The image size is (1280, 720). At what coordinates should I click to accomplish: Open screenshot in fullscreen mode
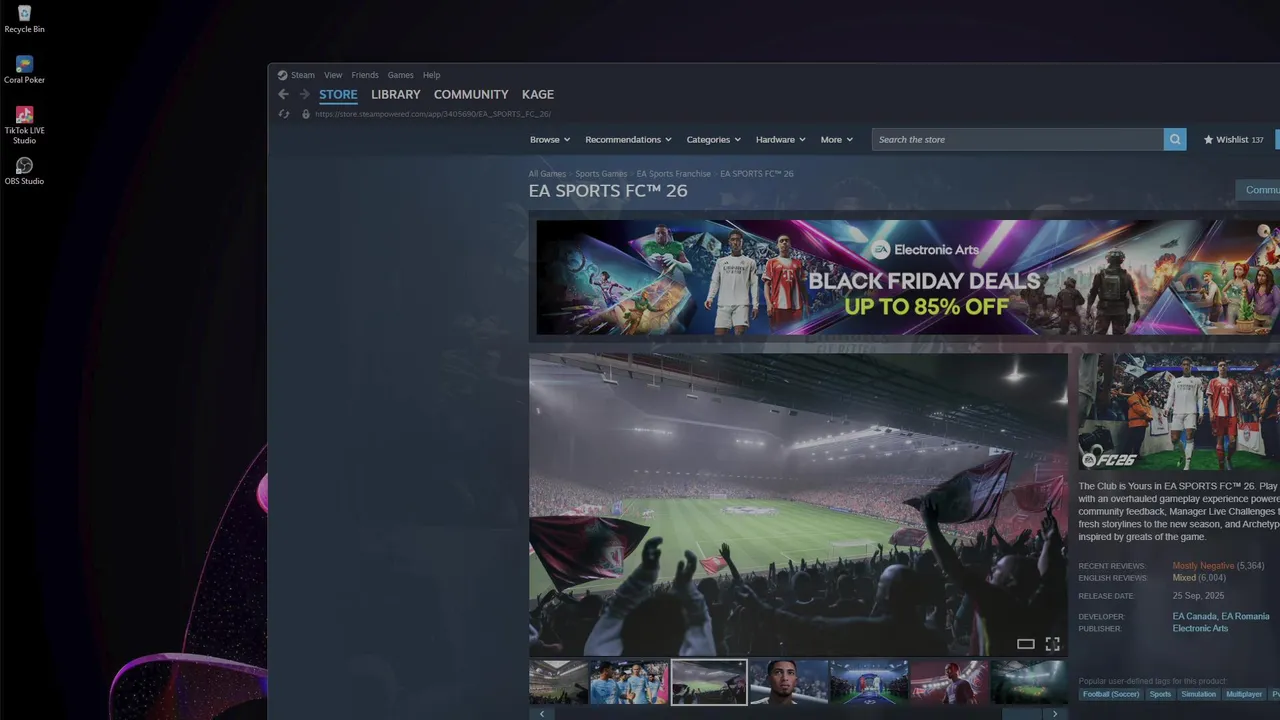(1052, 644)
